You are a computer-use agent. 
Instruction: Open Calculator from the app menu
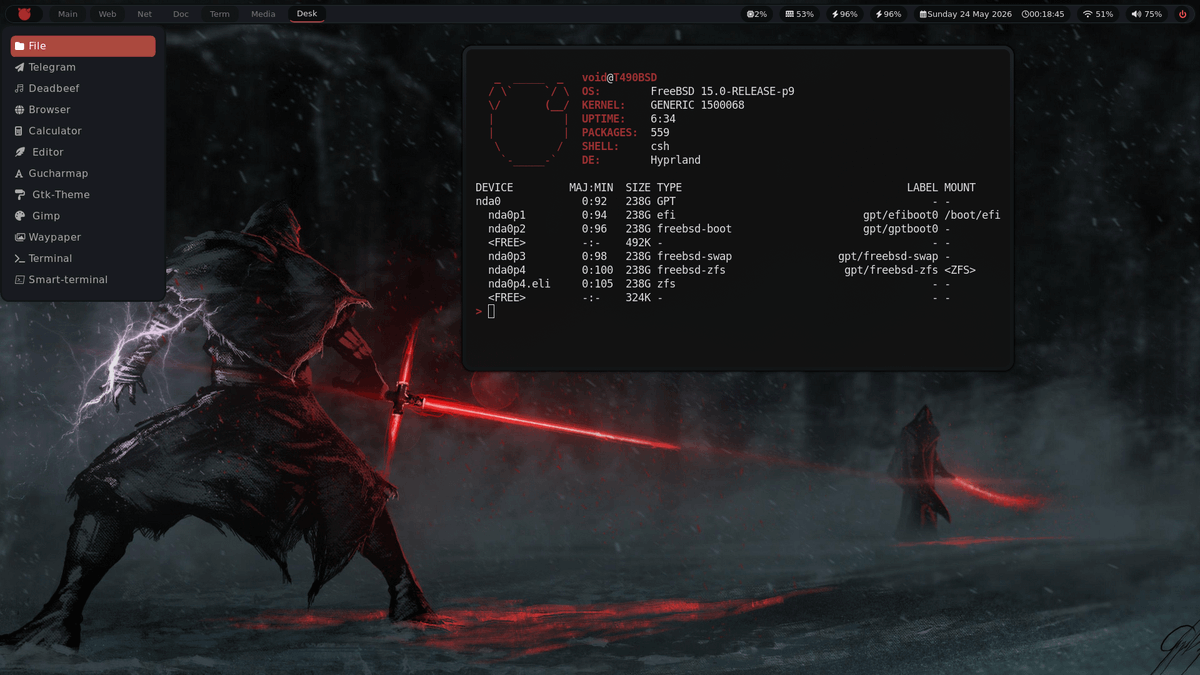(x=83, y=131)
